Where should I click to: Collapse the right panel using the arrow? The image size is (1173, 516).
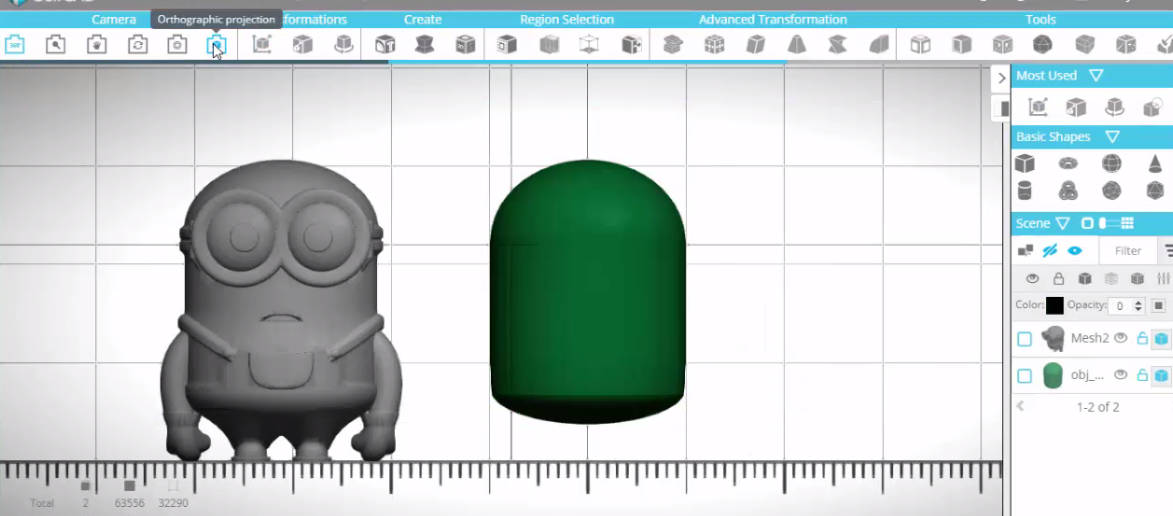[x=1001, y=78]
